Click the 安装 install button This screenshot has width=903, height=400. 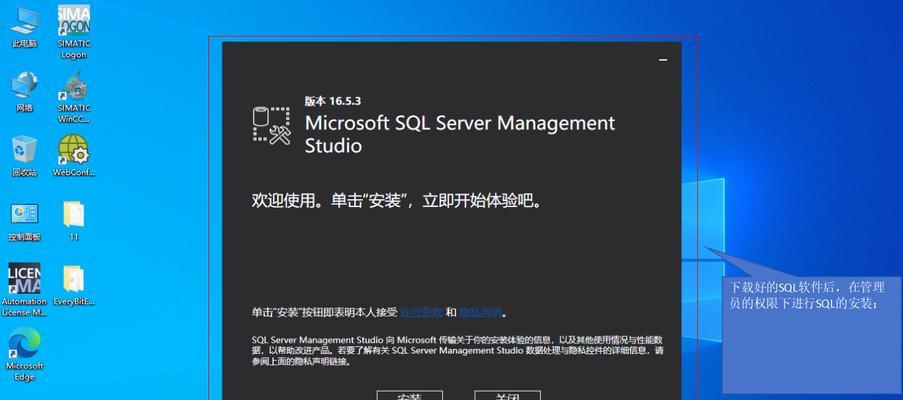click(409, 396)
